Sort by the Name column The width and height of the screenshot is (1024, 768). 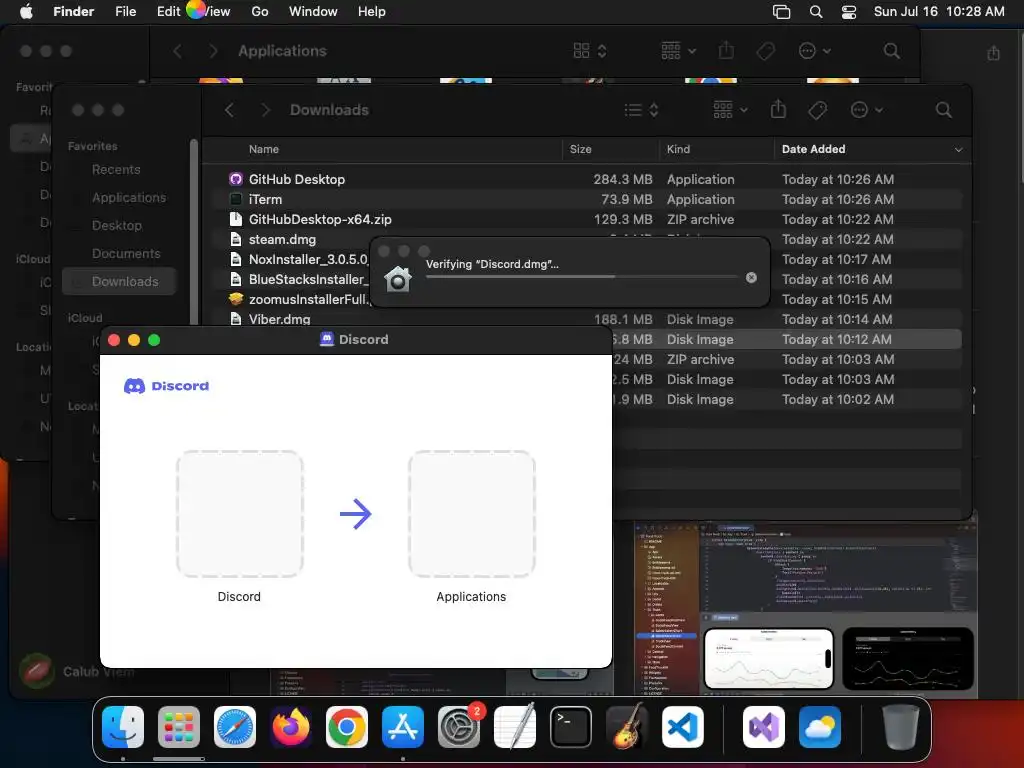[x=264, y=149]
